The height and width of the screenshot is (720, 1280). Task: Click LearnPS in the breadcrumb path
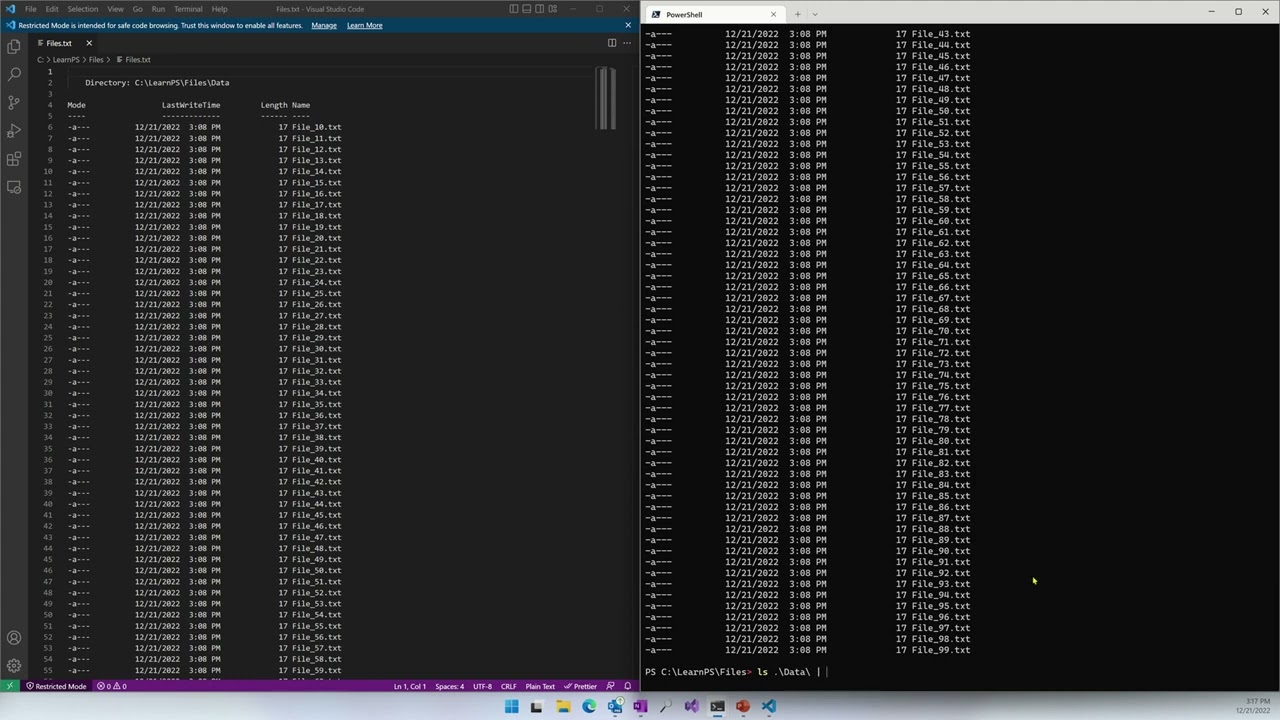coord(66,60)
